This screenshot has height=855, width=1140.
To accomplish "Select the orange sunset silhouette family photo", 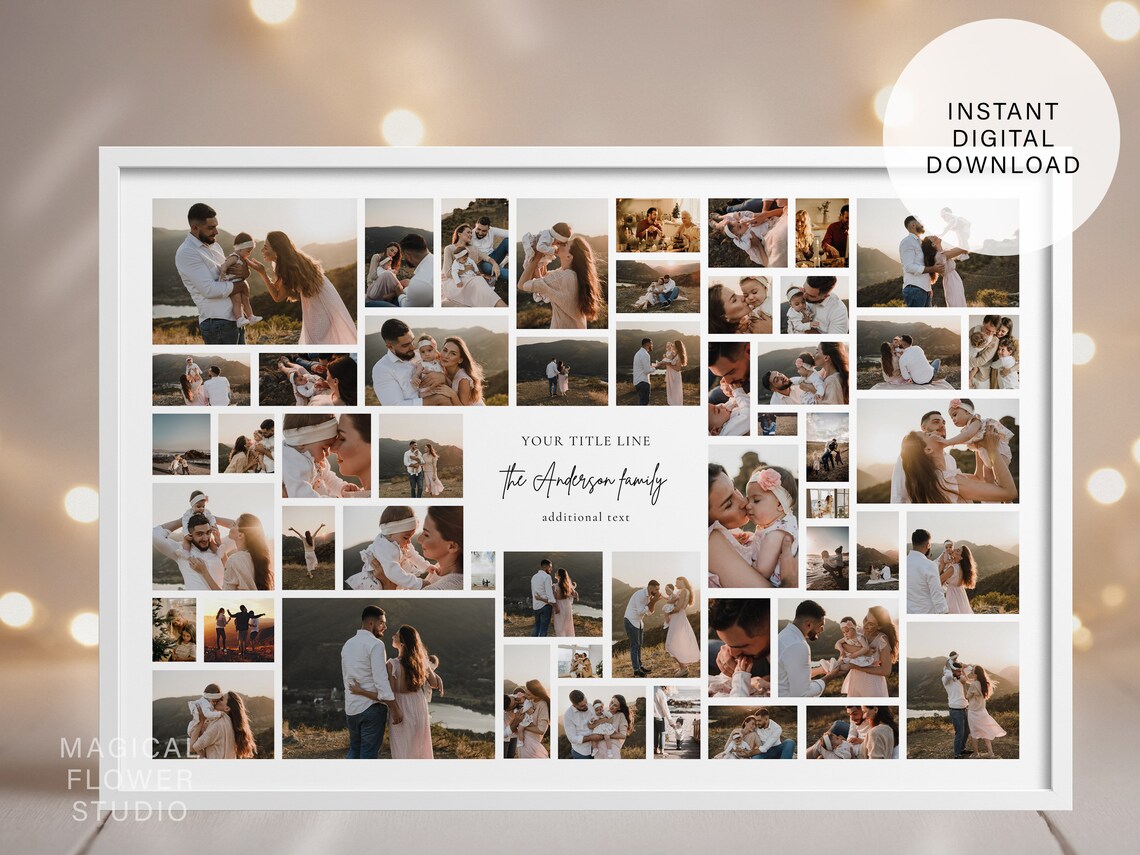I will (x=238, y=630).
